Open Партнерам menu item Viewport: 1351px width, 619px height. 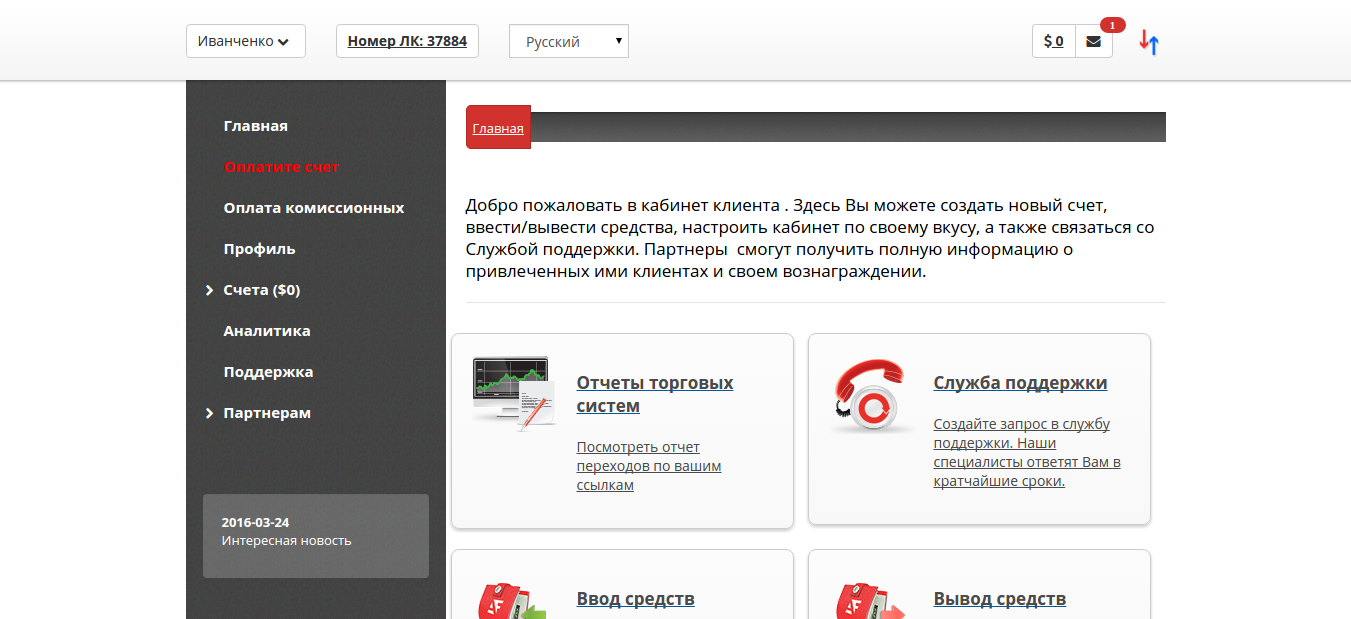point(267,413)
